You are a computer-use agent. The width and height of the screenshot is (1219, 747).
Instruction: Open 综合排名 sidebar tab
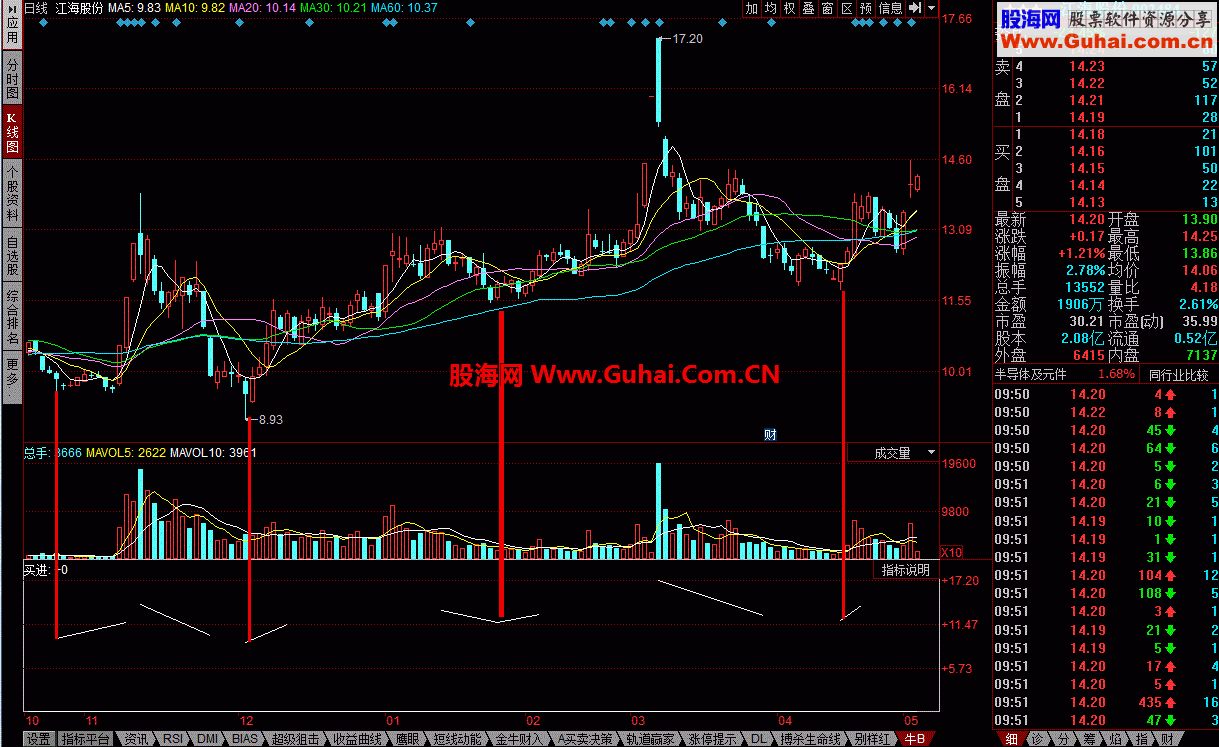12,315
